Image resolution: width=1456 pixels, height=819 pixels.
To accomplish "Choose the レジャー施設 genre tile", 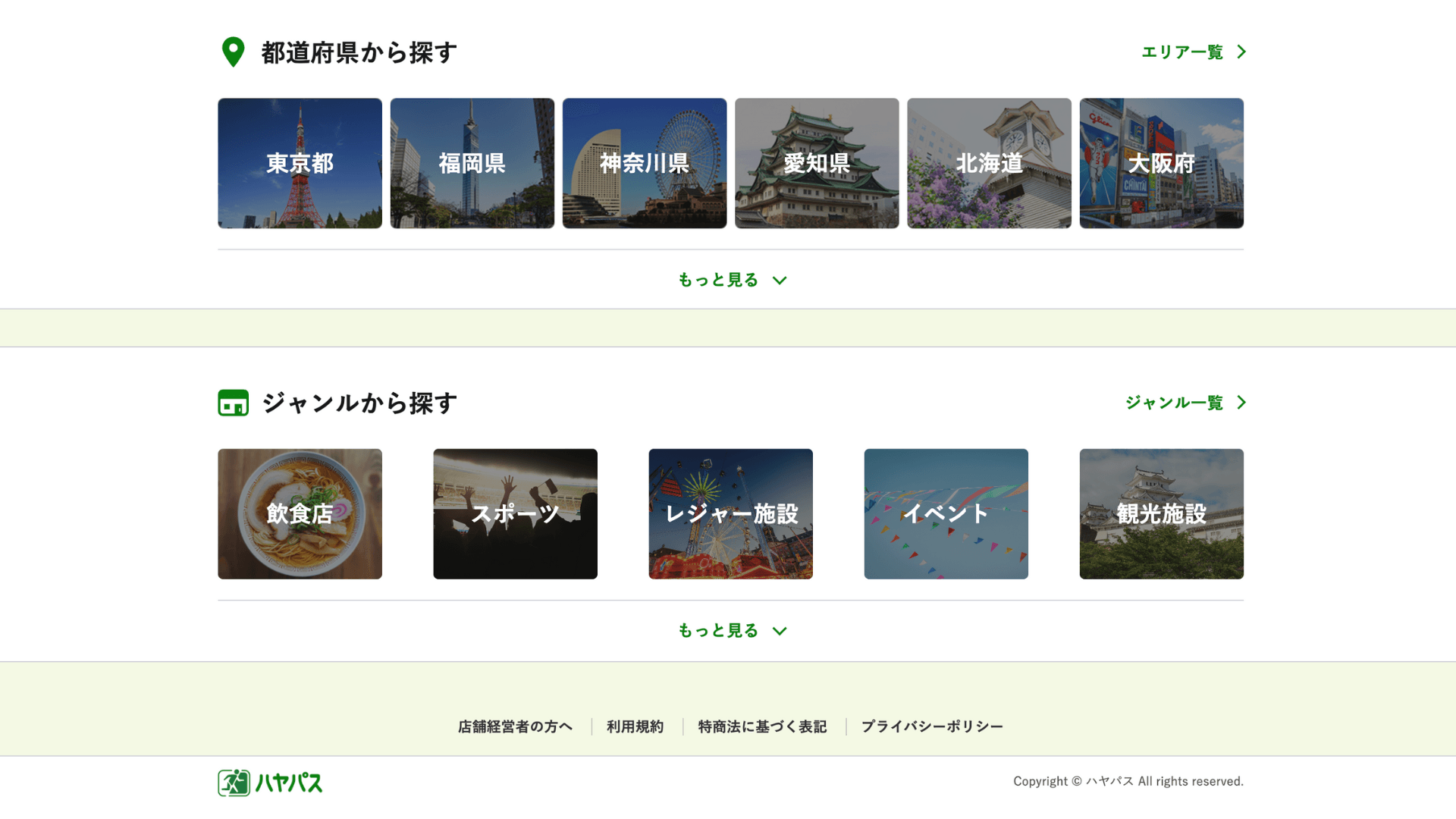I will (730, 514).
